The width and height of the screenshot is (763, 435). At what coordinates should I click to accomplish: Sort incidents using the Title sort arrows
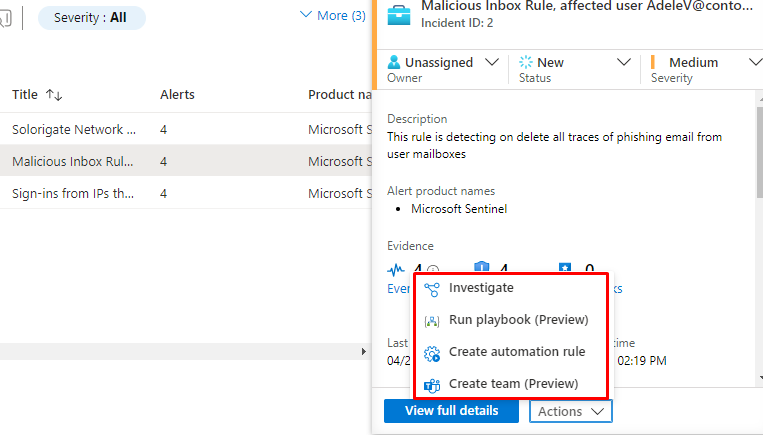pyautogui.click(x=54, y=95)
